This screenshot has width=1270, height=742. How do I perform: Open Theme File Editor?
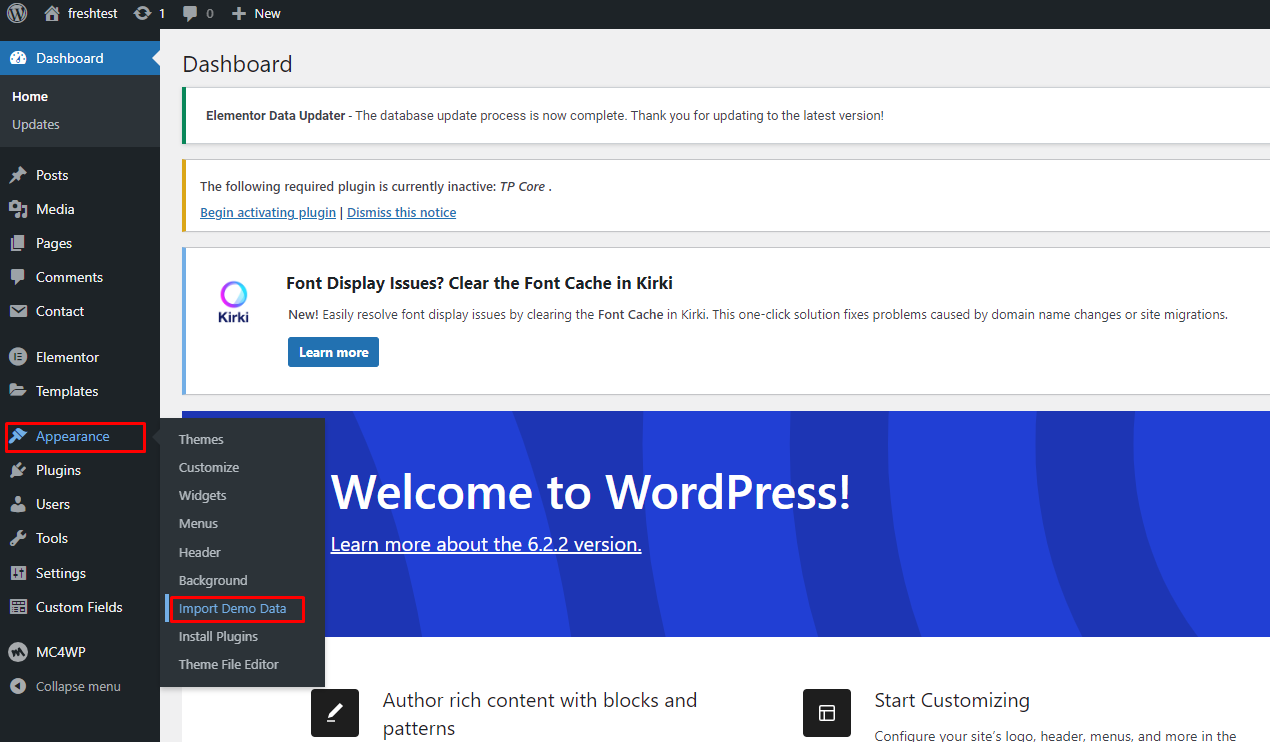(229, 664)
